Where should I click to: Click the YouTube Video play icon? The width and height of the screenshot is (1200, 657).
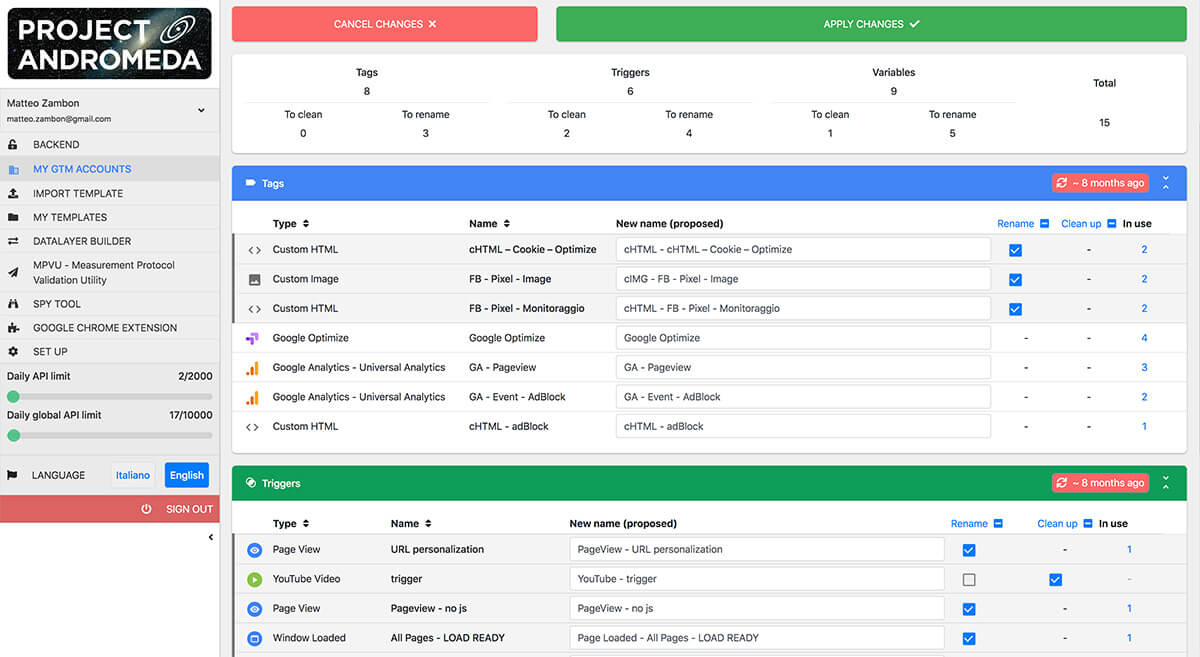click(254, 579)
